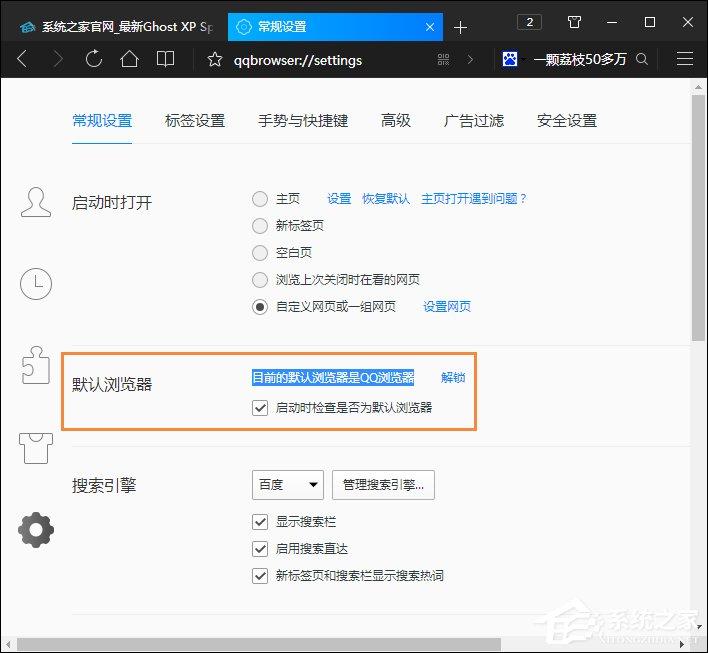The width and height of the screenshot is (708, 653).
Task: Open the QR code icon in address bar
Action: [443, 59]
